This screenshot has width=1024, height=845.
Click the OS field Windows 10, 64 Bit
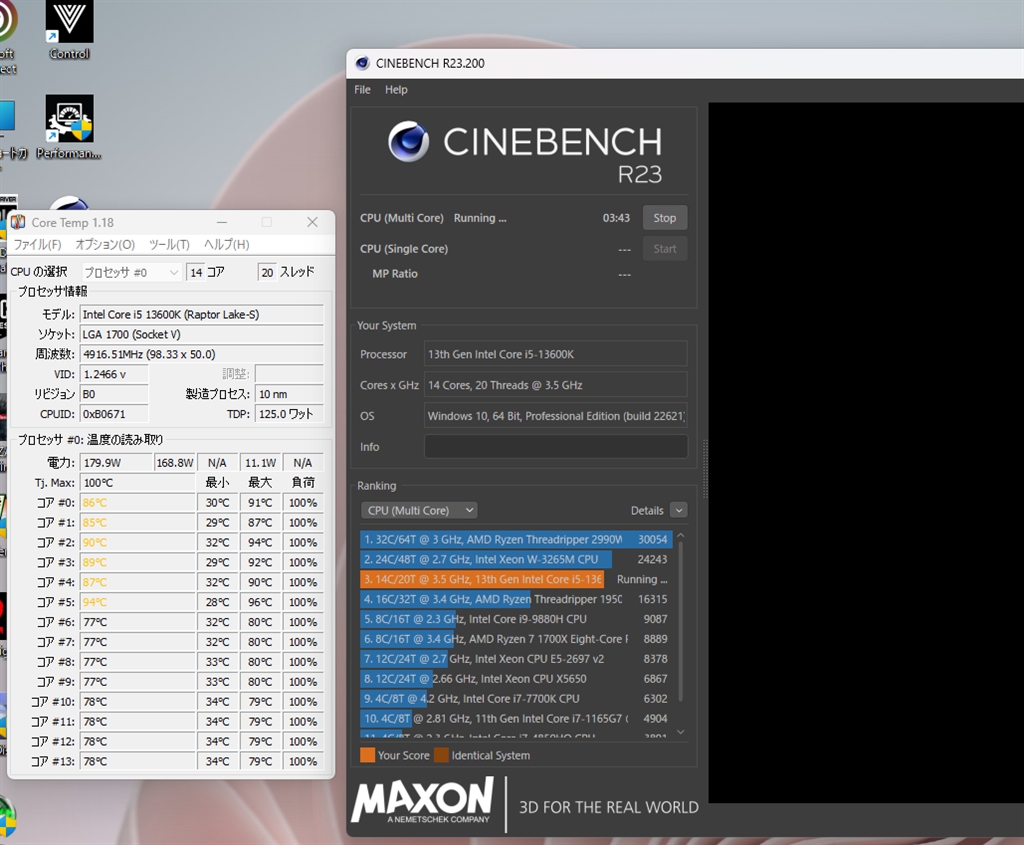pos(556,416)
